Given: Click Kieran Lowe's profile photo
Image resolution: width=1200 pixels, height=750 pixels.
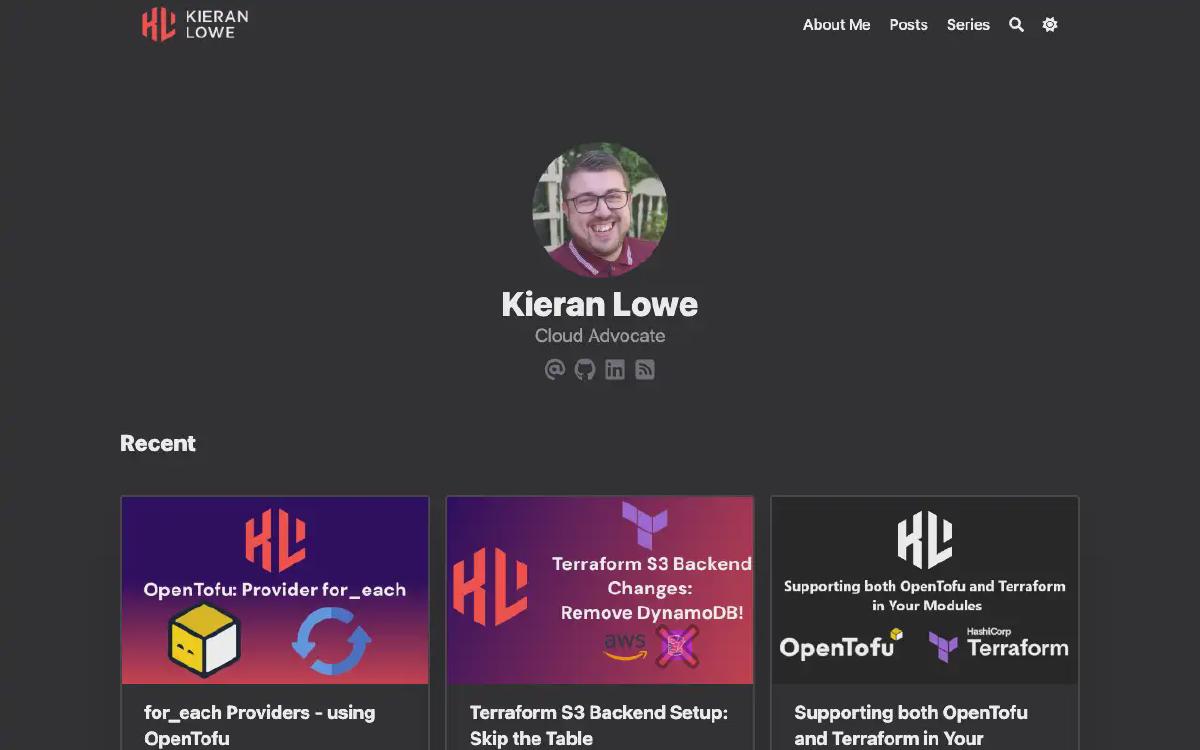Looking at the screenshot, I should click(600, 210).
